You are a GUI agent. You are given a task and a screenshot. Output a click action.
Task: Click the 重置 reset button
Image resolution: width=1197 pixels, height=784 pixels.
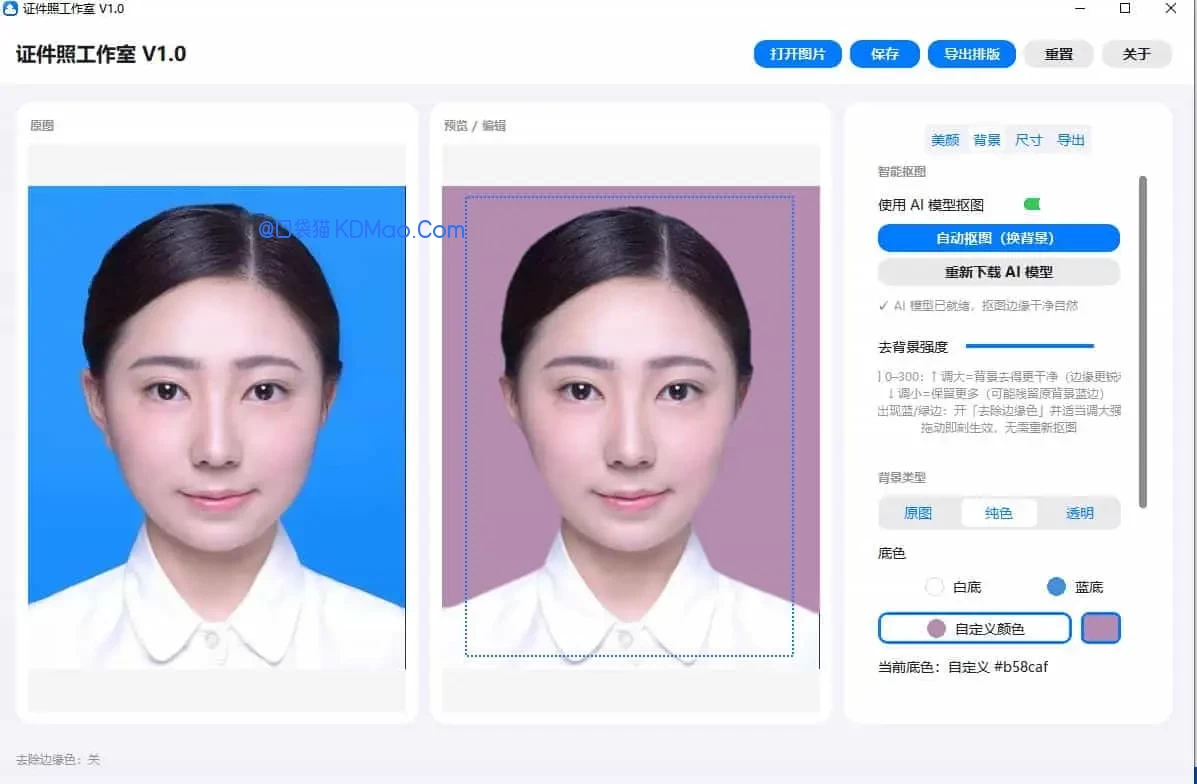(1059, 54)
